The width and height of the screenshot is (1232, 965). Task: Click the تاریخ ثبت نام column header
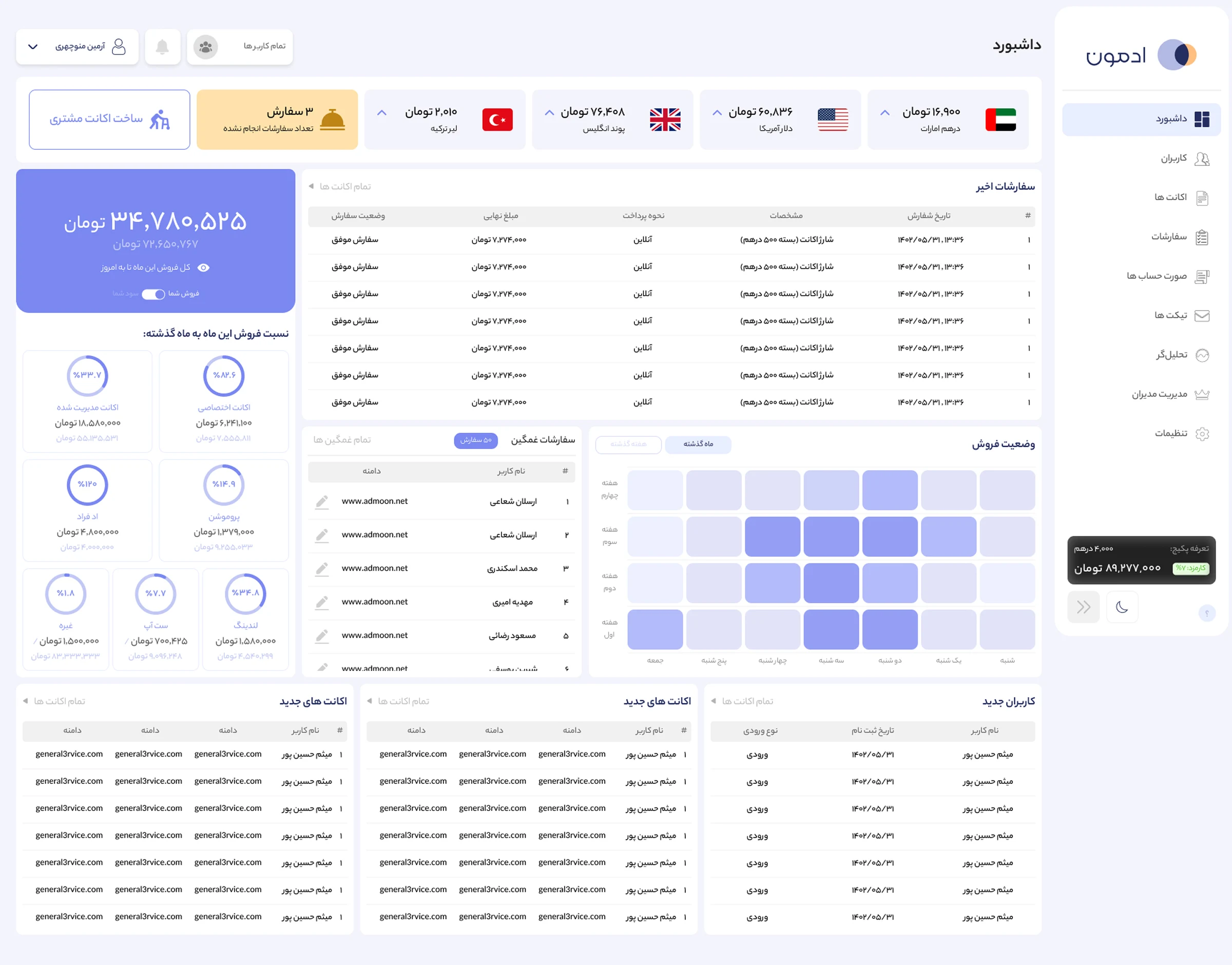(x=873, y=730)
